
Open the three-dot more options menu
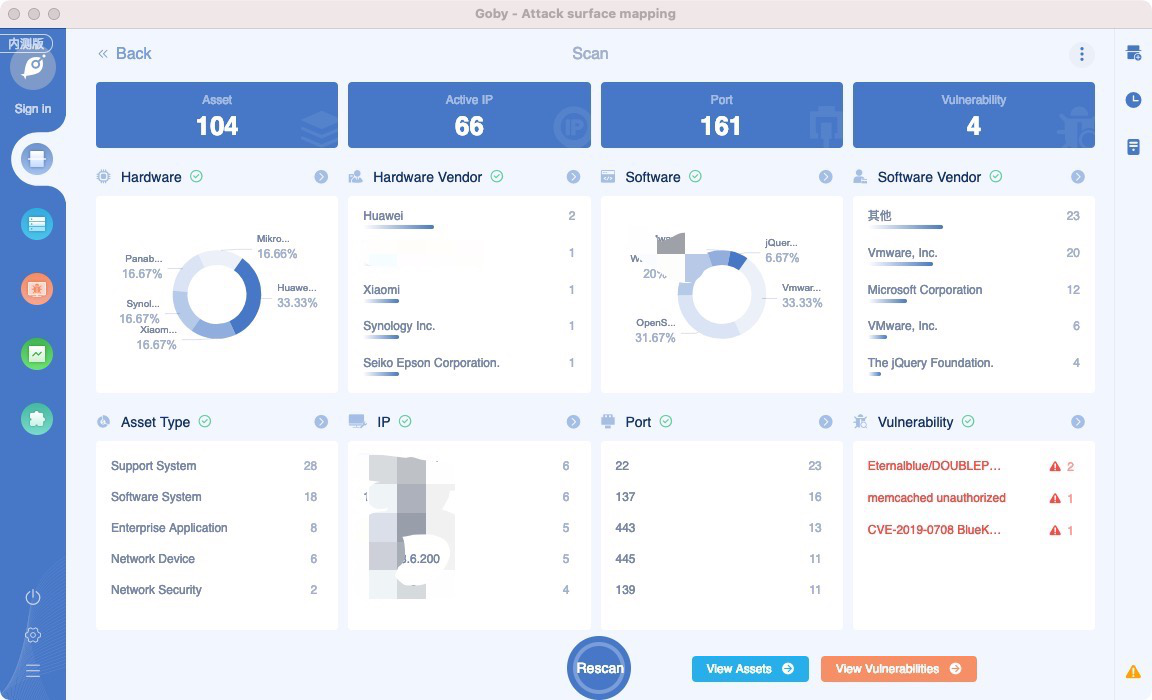click(1081, 54)
